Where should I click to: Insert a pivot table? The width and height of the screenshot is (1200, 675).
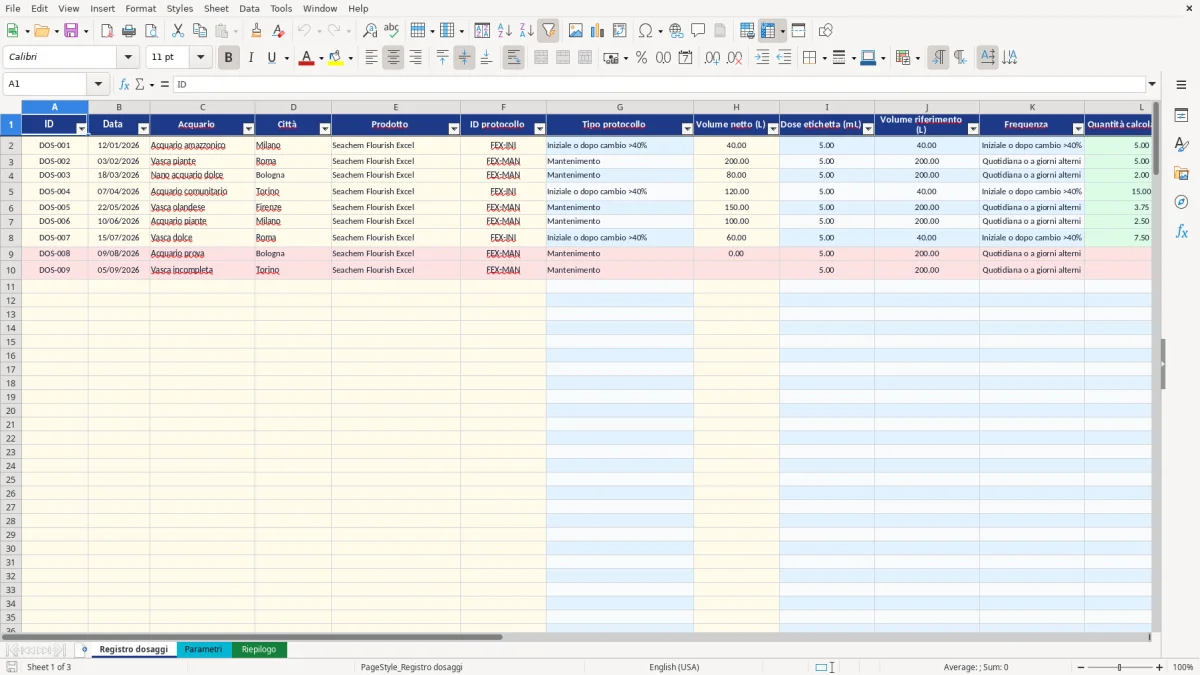point(620,31)
